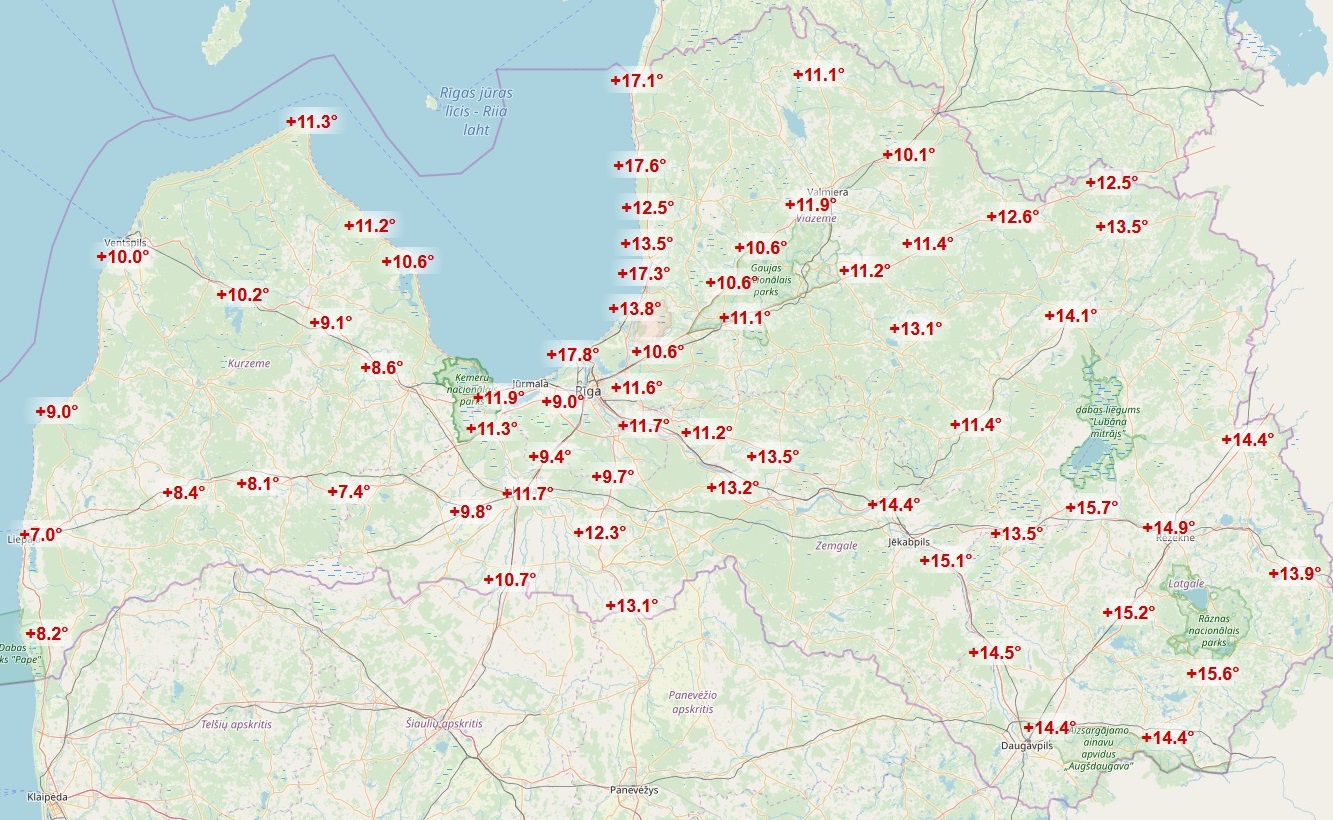Select the +7.0° reading at Liepāja
Screen dimensions: 1333x820
(x=41, y=535)
